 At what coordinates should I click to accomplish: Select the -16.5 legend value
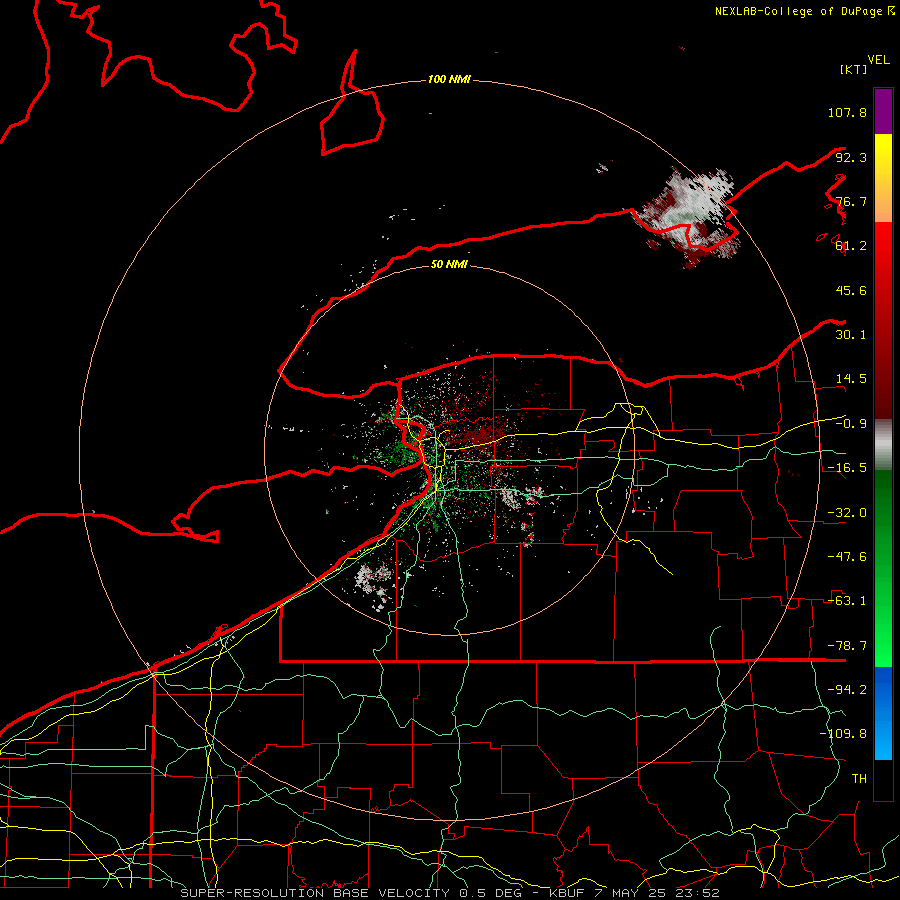pos(847,468)
